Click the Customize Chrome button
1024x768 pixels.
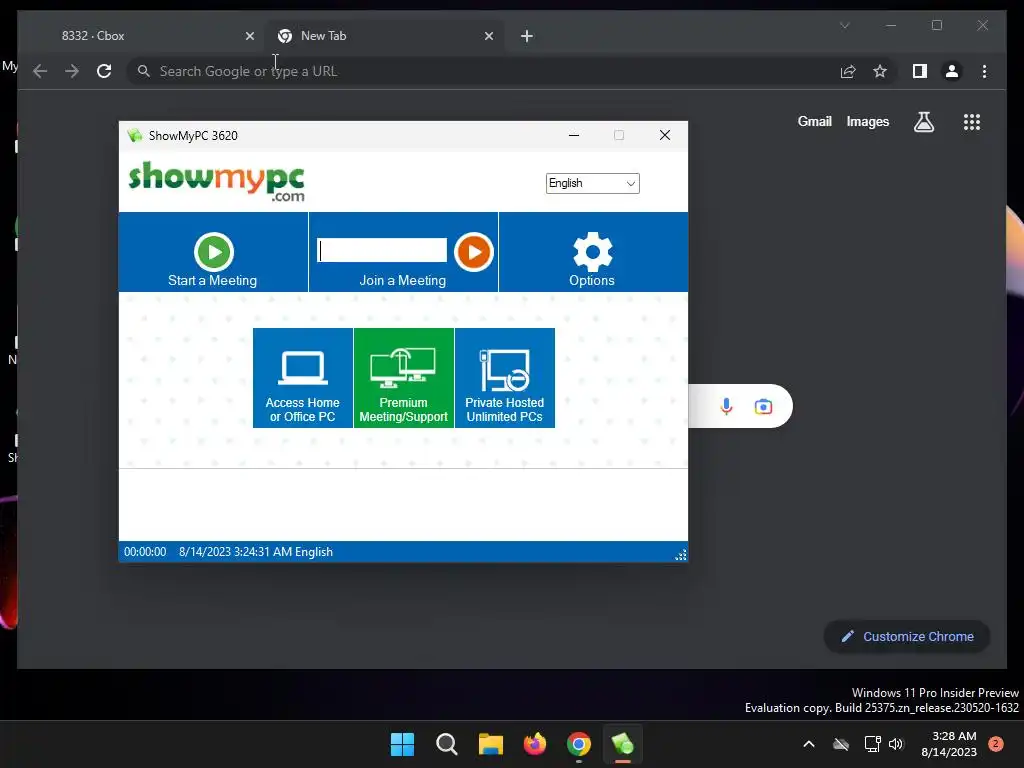907,637
